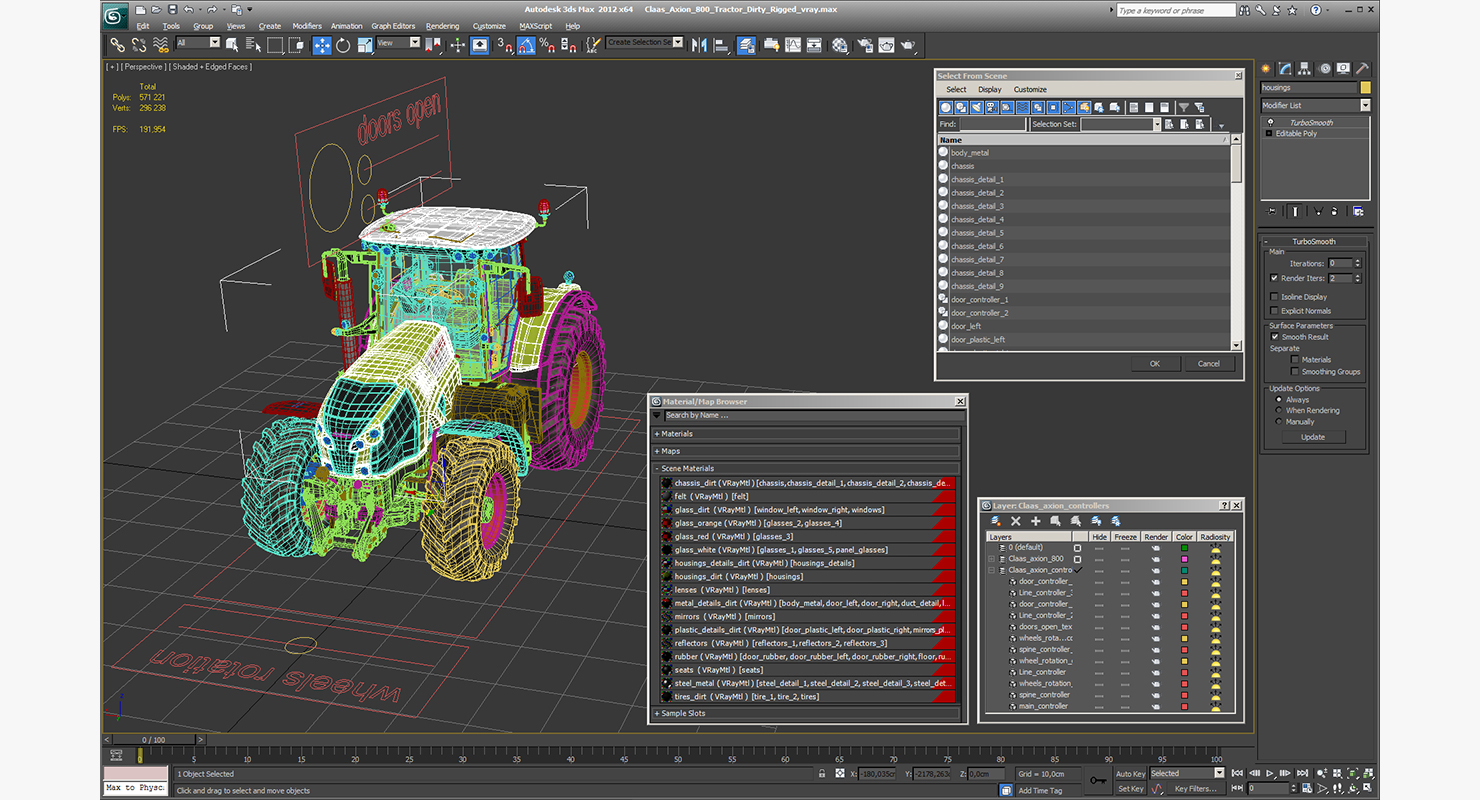
Task: Switch to the Utilities hammer panel
Action: coord(1361,69)
